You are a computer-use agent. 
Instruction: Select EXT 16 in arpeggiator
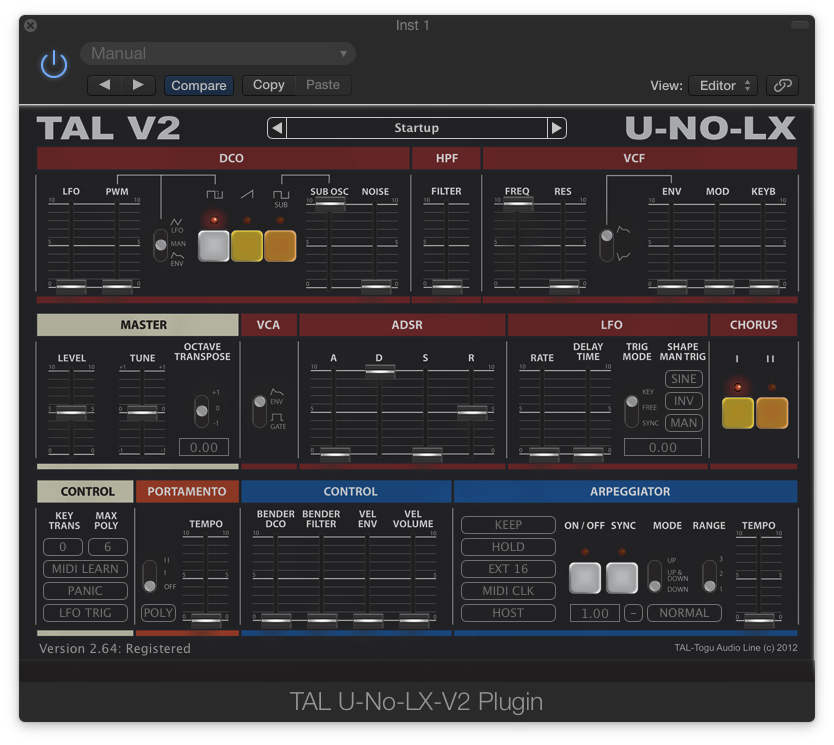pos(508,569)
